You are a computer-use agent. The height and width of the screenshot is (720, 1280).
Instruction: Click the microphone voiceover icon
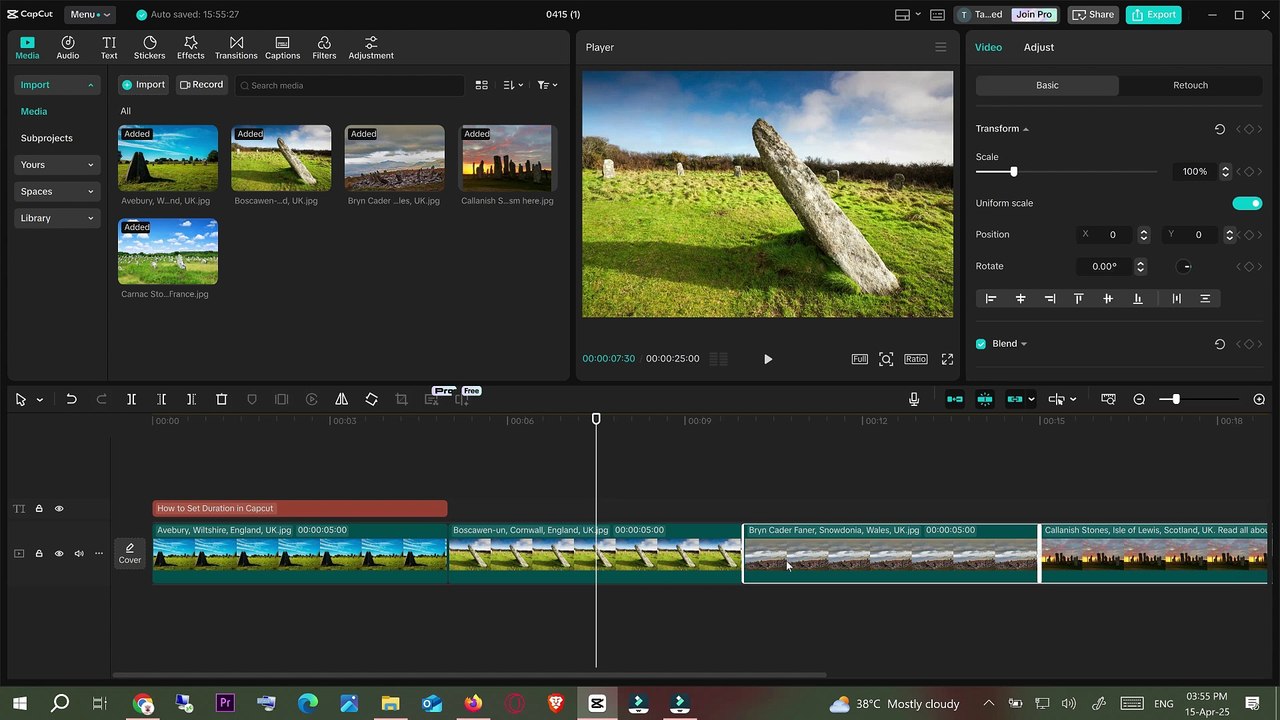click(x=913, y=399)
